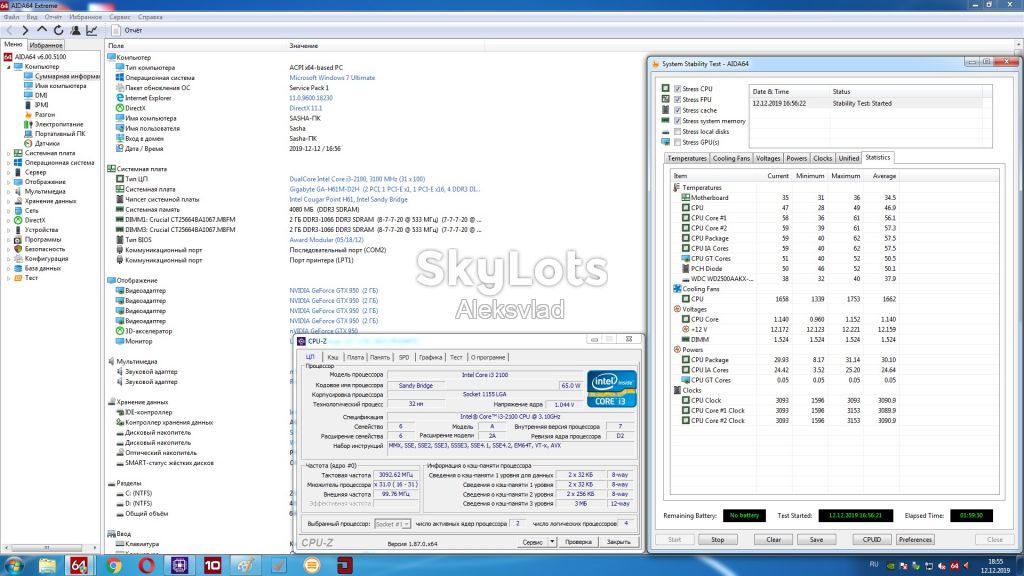Screen dimensions: 1024x576
Task: Open Opera browser from the taskbar
Action: [146, 565]
